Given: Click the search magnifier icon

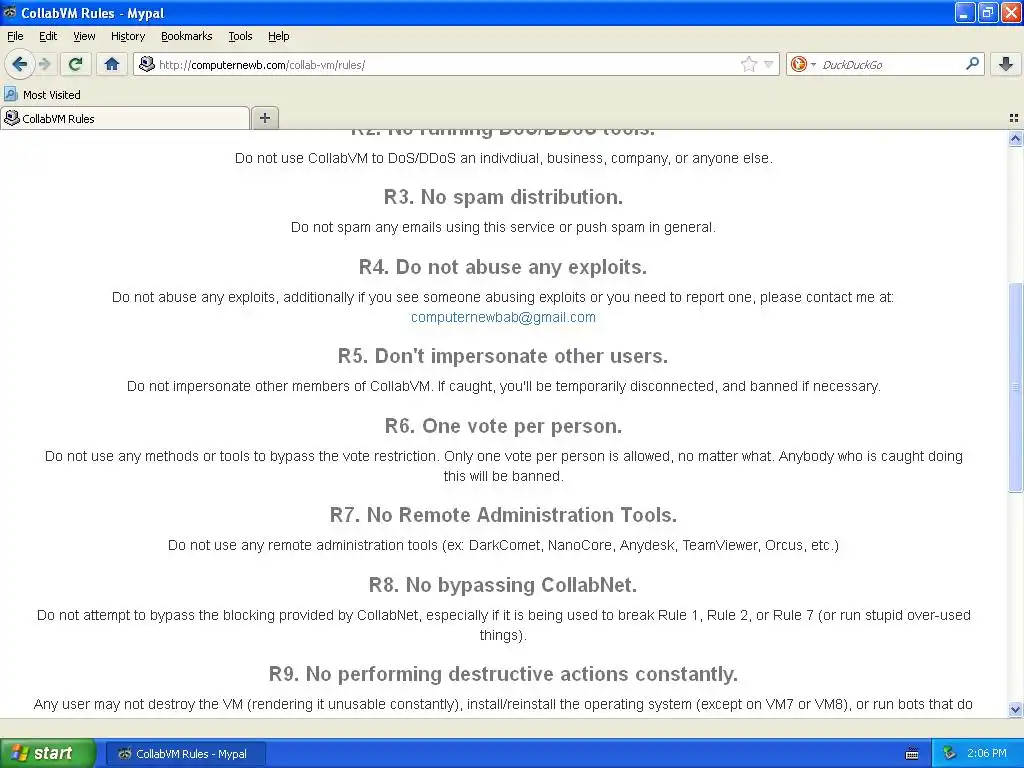Looking at the screenshot, I should 972,64.
